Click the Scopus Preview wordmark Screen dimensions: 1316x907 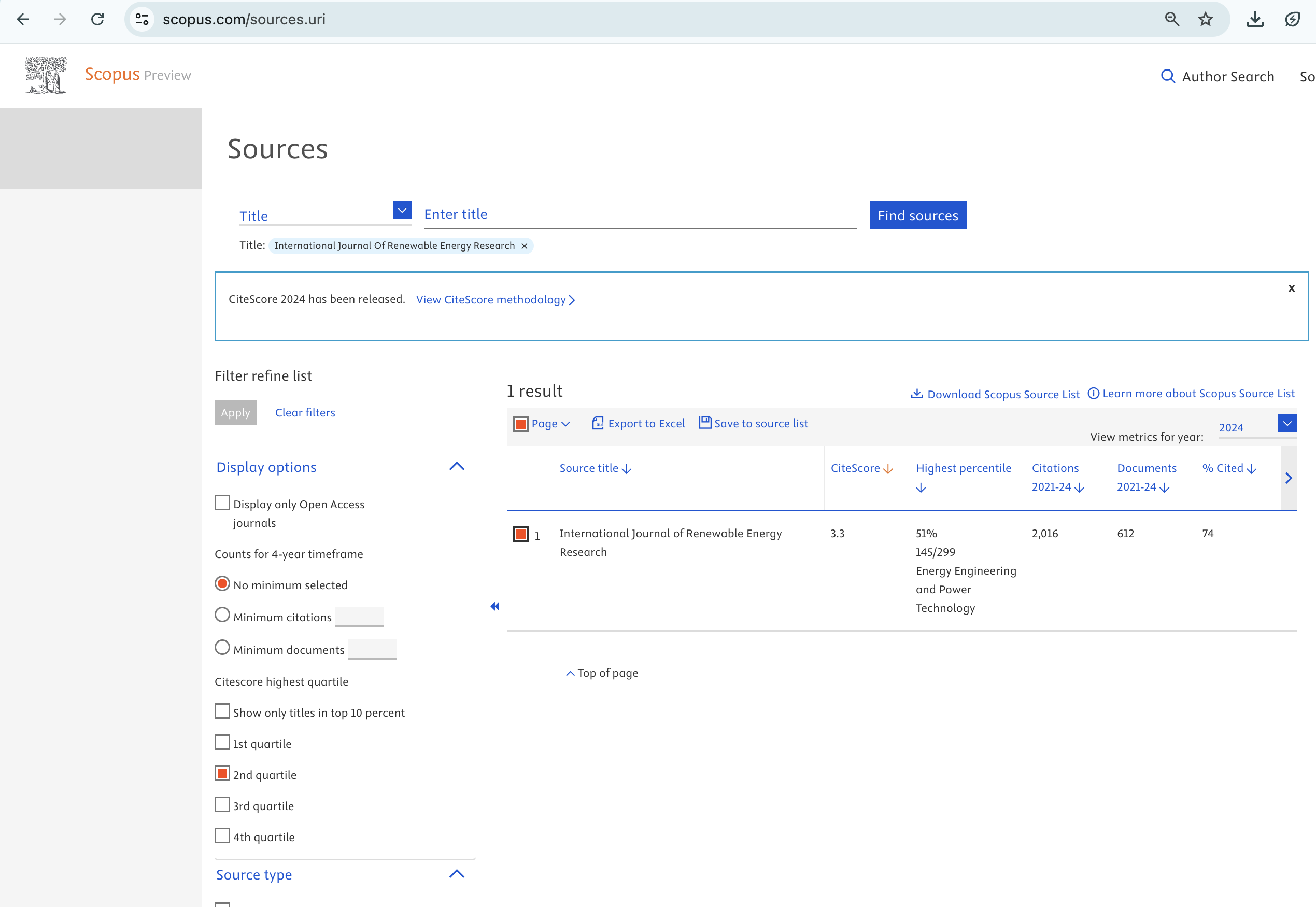pyautogui.click(x=138, y=75)
